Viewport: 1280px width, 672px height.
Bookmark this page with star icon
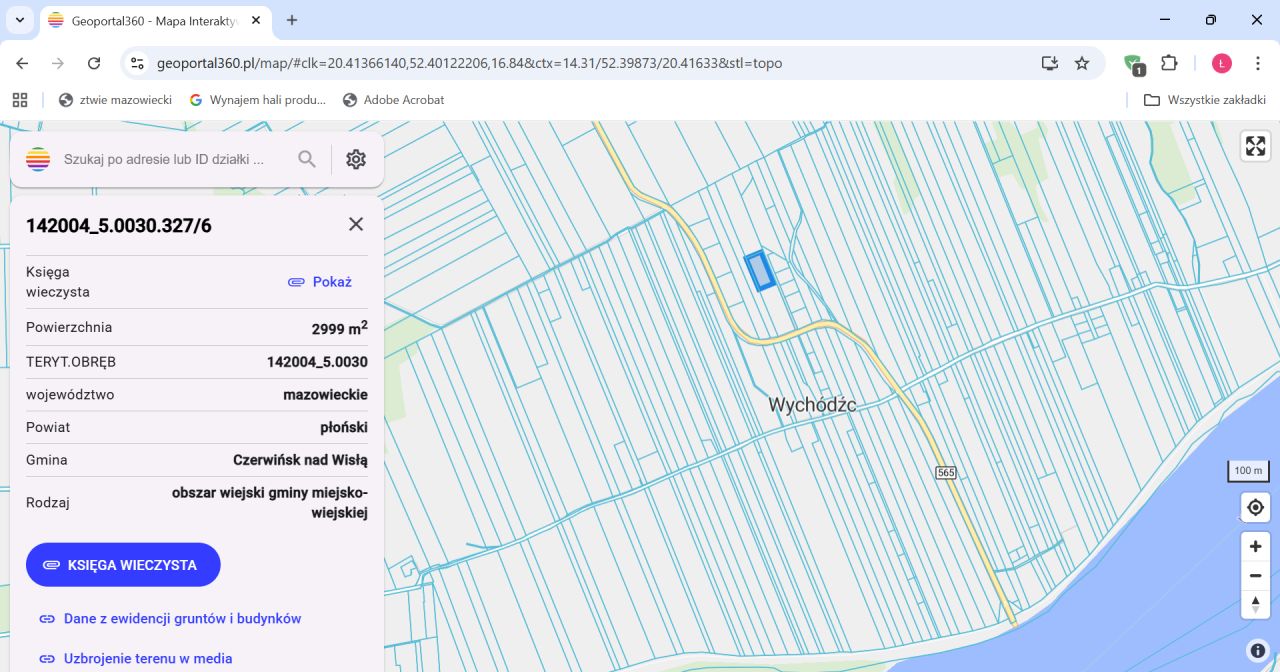[1082, 63]
